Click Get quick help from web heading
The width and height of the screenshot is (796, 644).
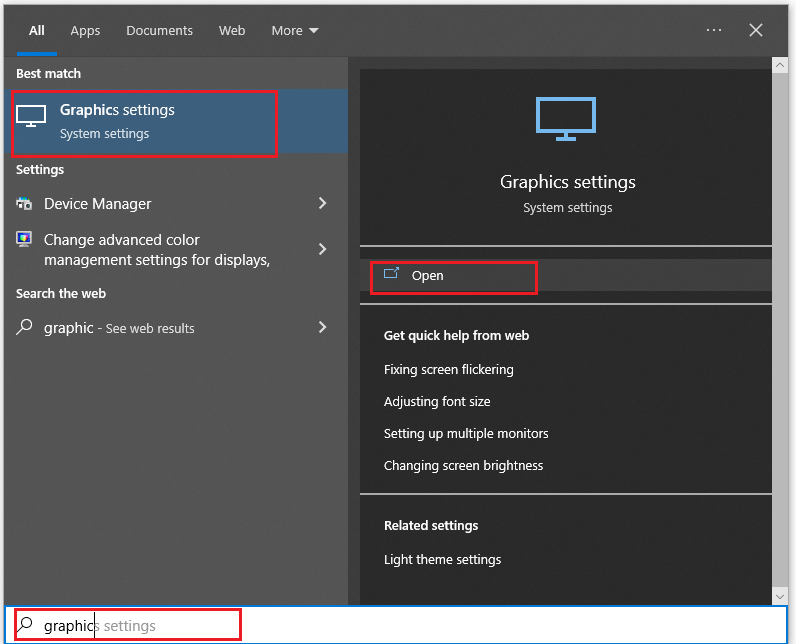click(456, 335)
